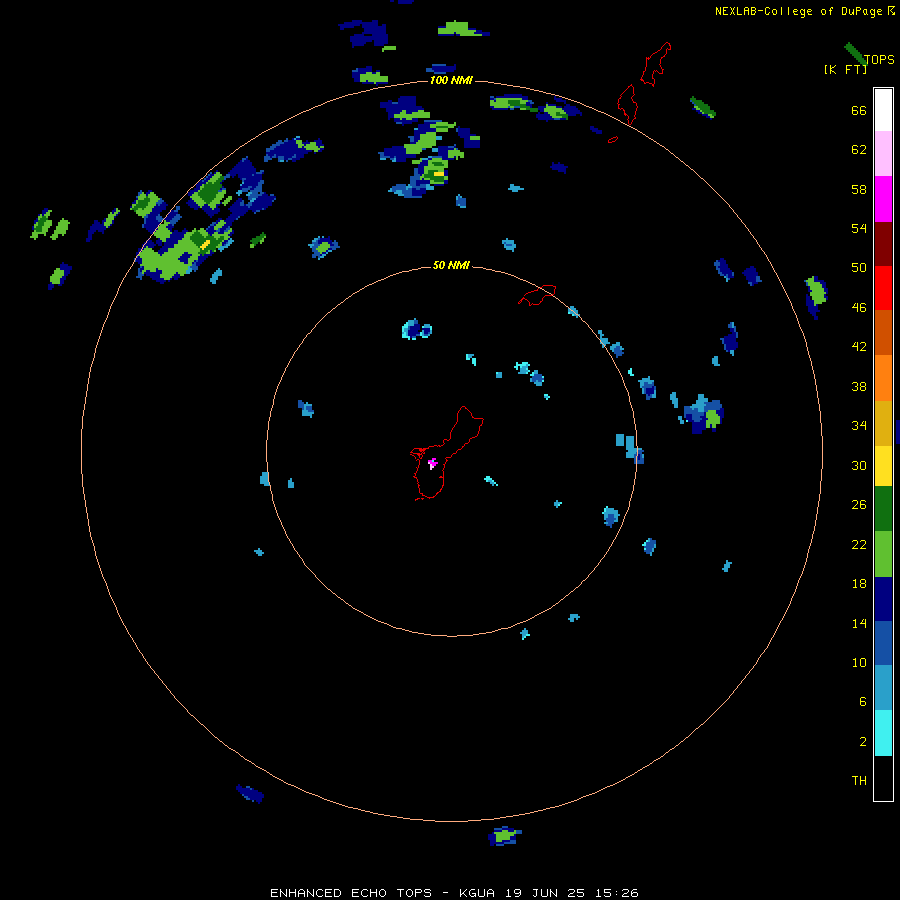Click the "54" legend value
This screenshot has height=900, width=900.
point(859,228)
